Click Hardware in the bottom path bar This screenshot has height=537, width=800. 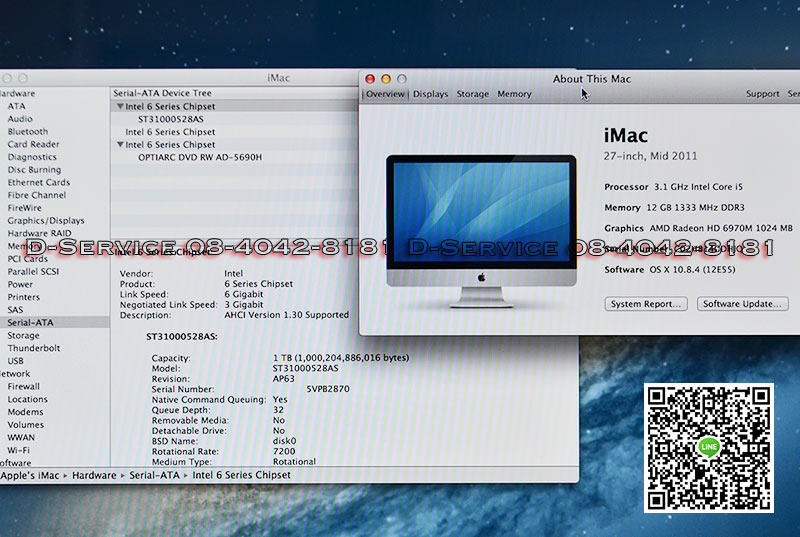click(x=94, y=475)
